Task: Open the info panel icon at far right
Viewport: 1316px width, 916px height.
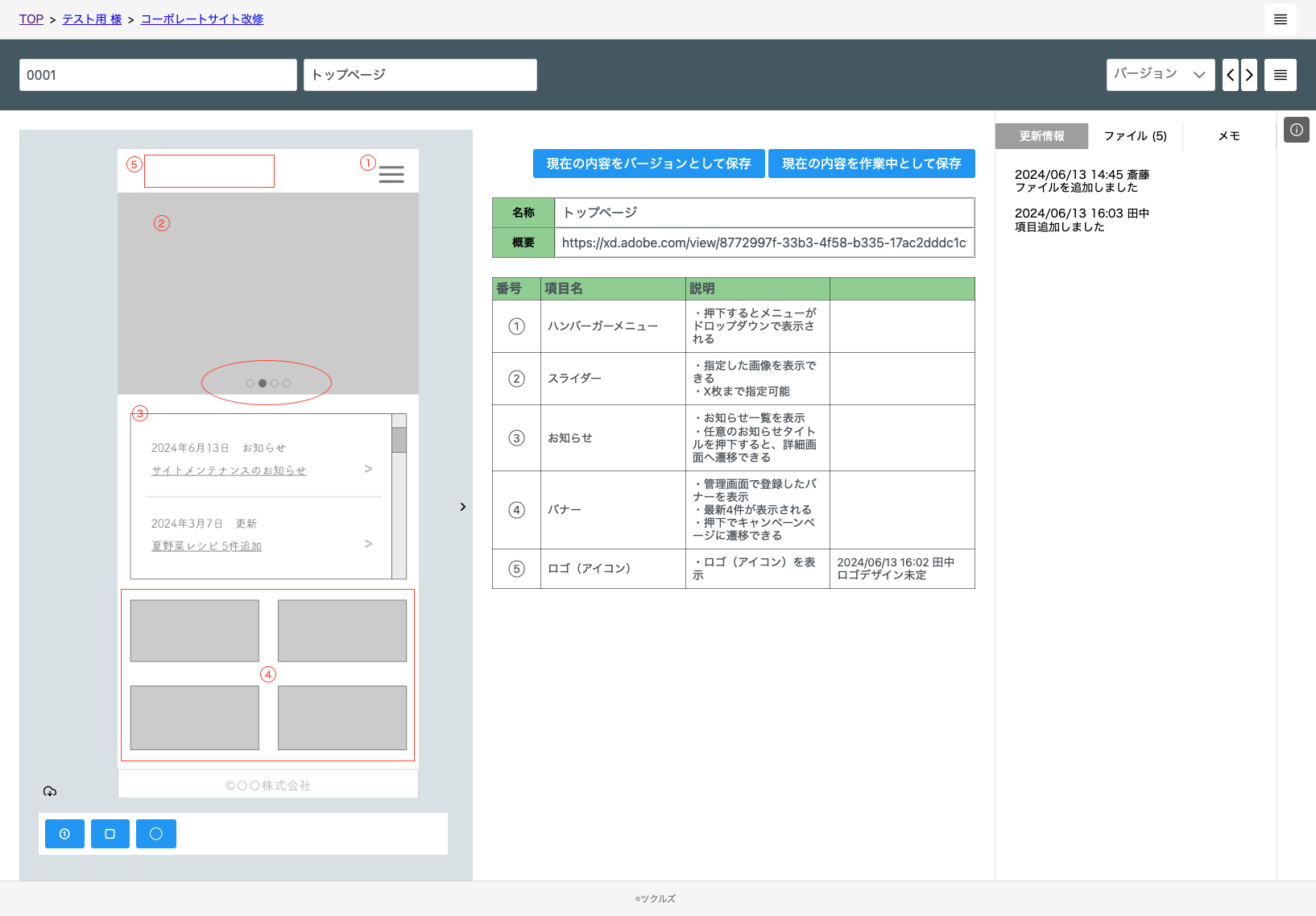Action: click(x=1296, y=130)
